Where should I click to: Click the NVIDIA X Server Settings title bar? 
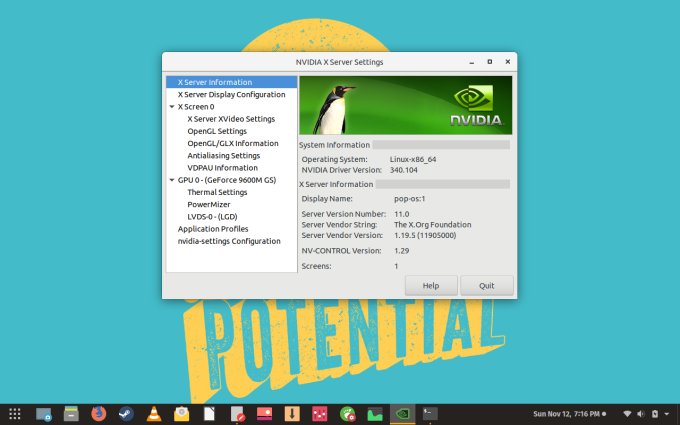tap(339, 62)
